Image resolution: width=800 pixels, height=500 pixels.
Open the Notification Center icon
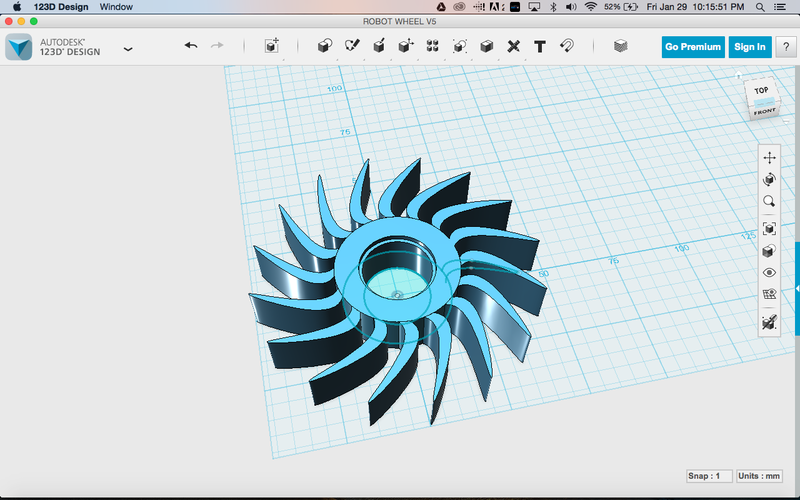780,7
